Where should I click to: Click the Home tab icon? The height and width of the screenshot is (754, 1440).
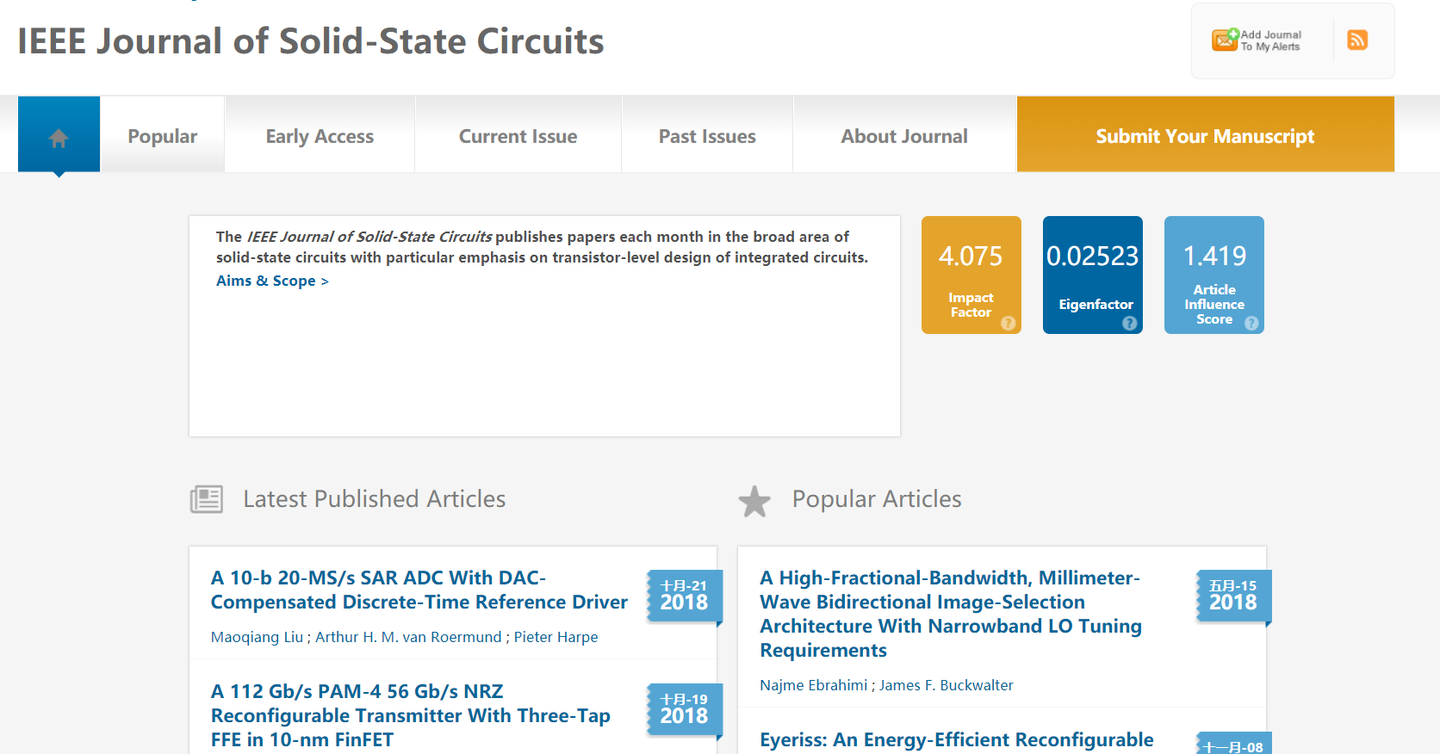(58, 134)
